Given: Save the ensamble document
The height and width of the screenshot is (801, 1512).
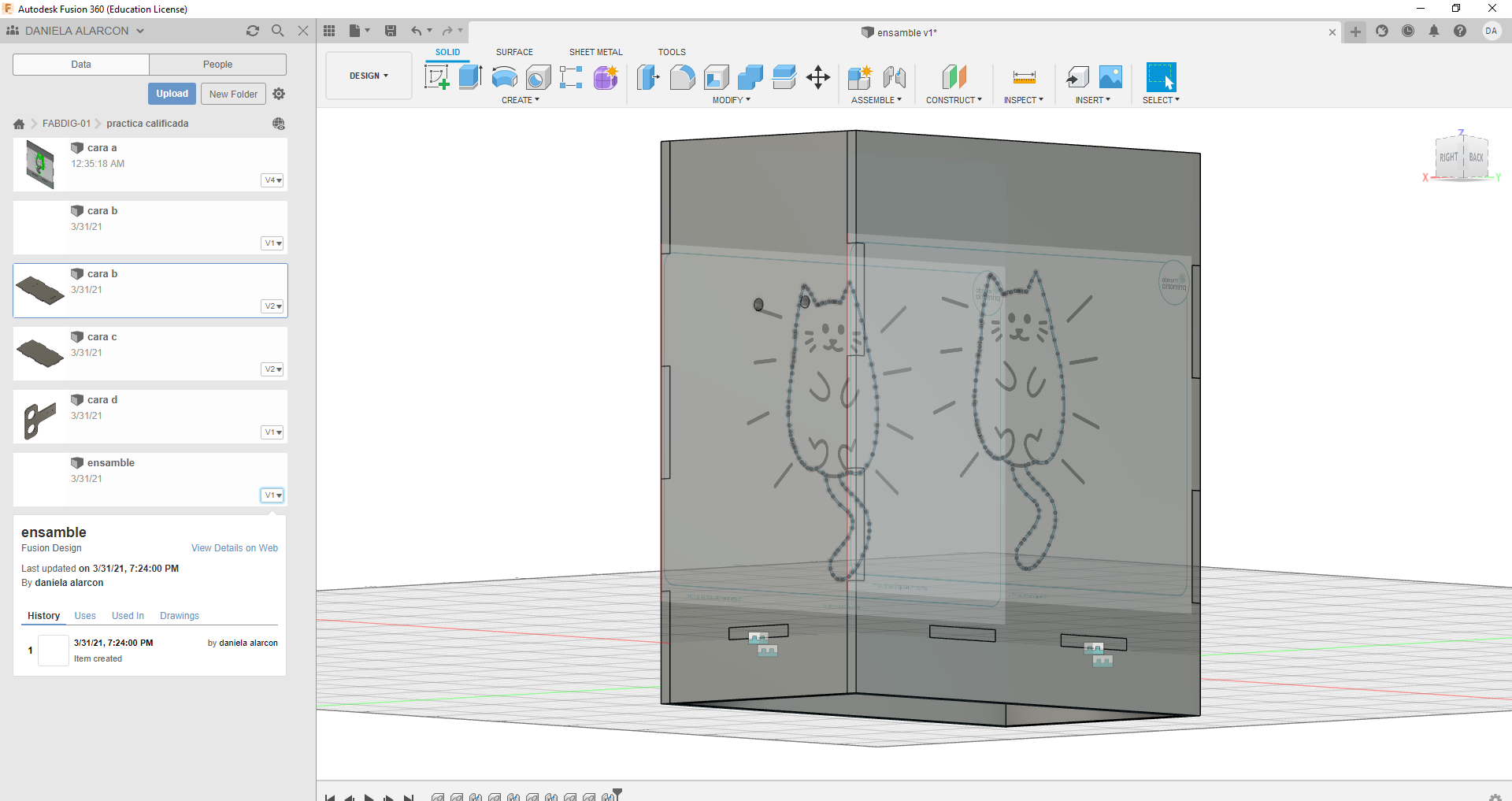Looking at the screenshot, I should [391, 31].
